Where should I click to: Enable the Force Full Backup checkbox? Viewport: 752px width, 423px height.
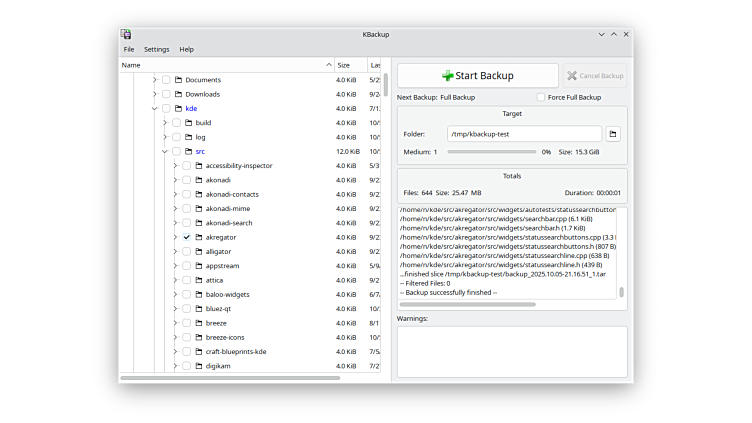point(541,98)
